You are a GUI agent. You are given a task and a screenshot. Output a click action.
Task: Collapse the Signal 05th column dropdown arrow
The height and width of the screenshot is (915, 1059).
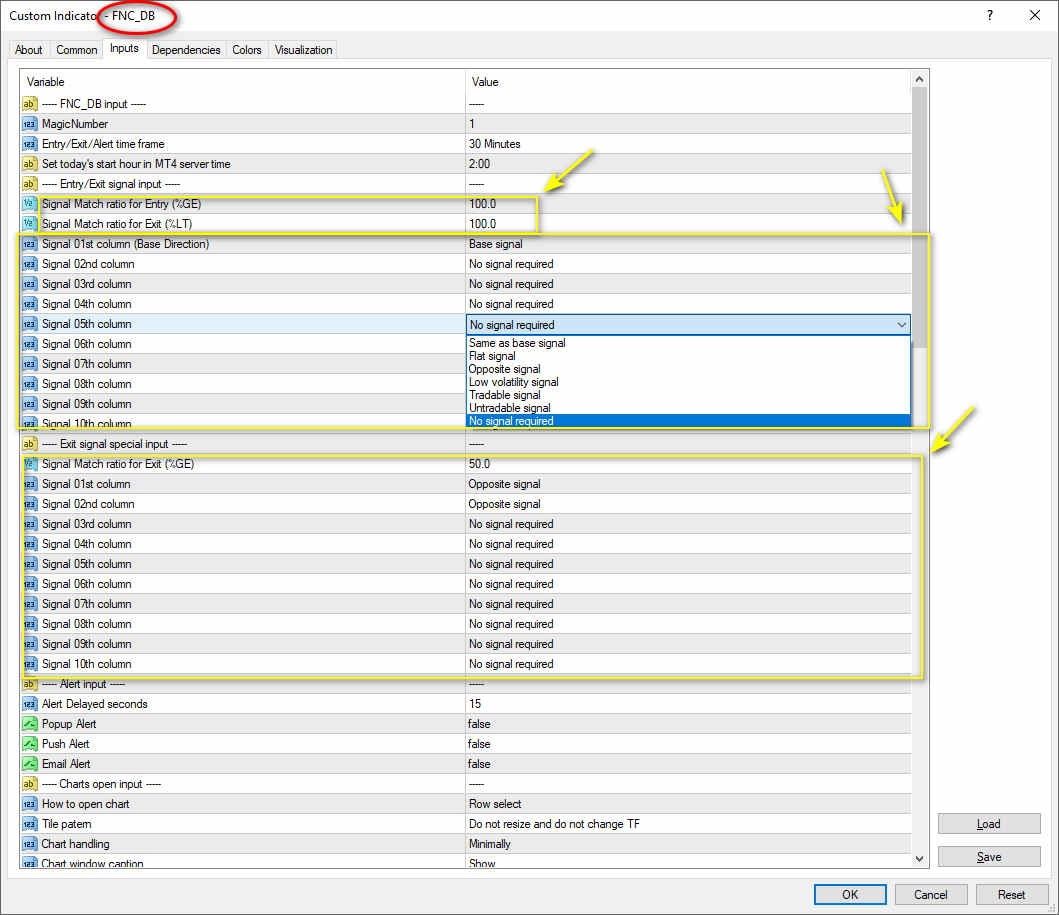click(901, 325)
